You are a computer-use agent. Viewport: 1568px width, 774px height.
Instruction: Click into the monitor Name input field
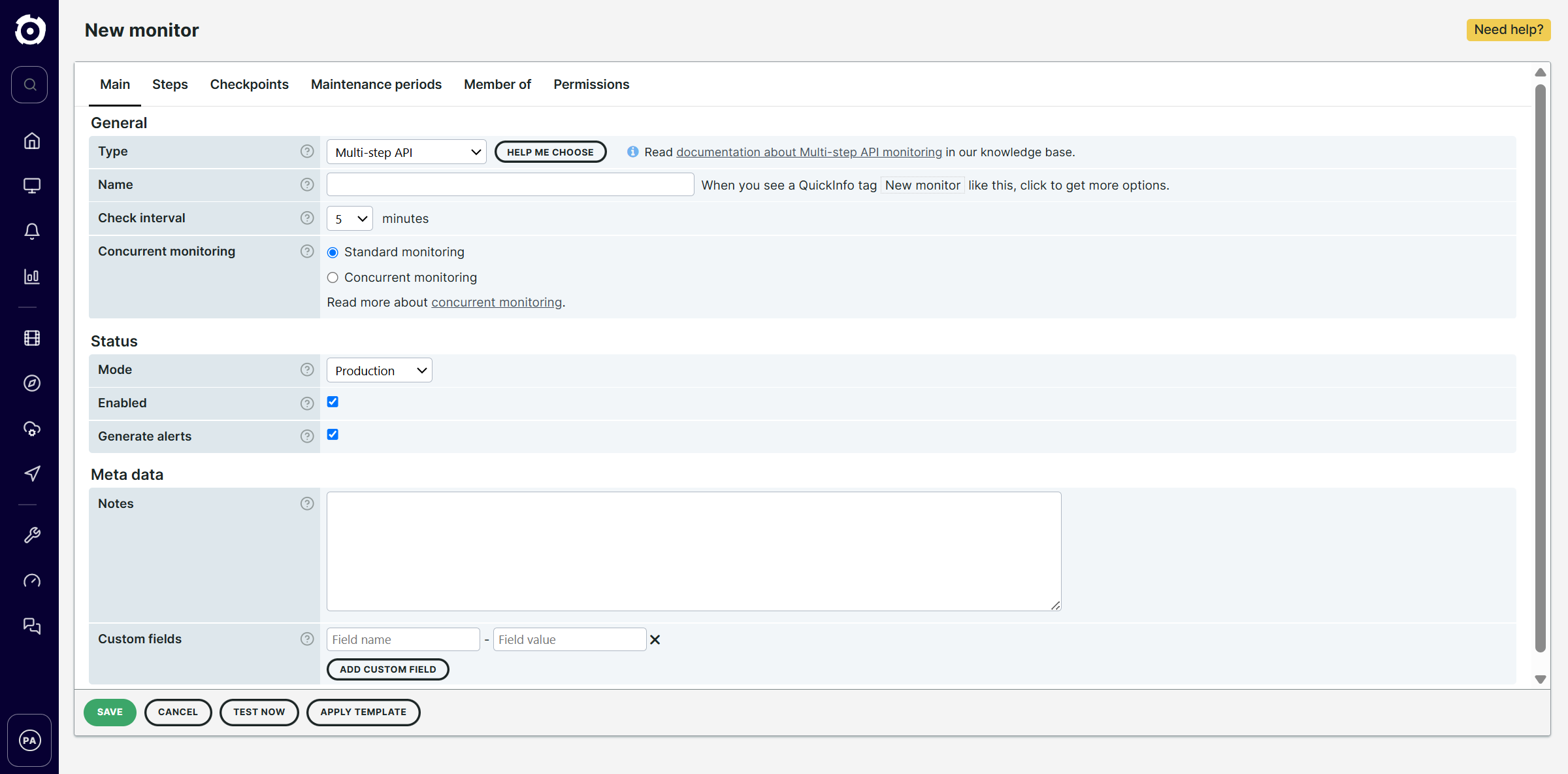[510, 185]
